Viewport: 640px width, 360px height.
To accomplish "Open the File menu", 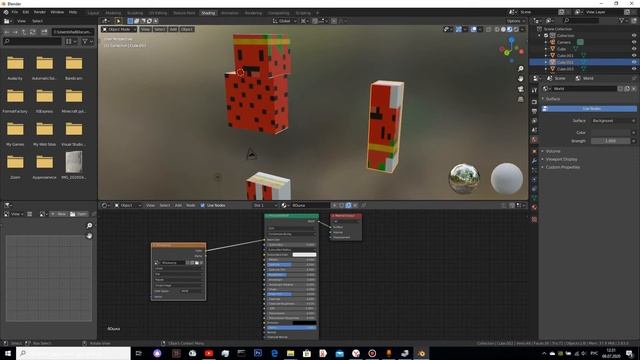I will click(15, 12).
